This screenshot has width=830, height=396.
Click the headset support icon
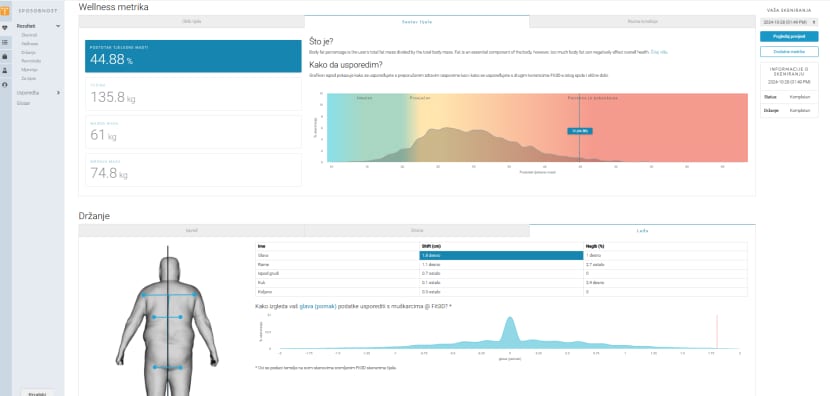5,84
